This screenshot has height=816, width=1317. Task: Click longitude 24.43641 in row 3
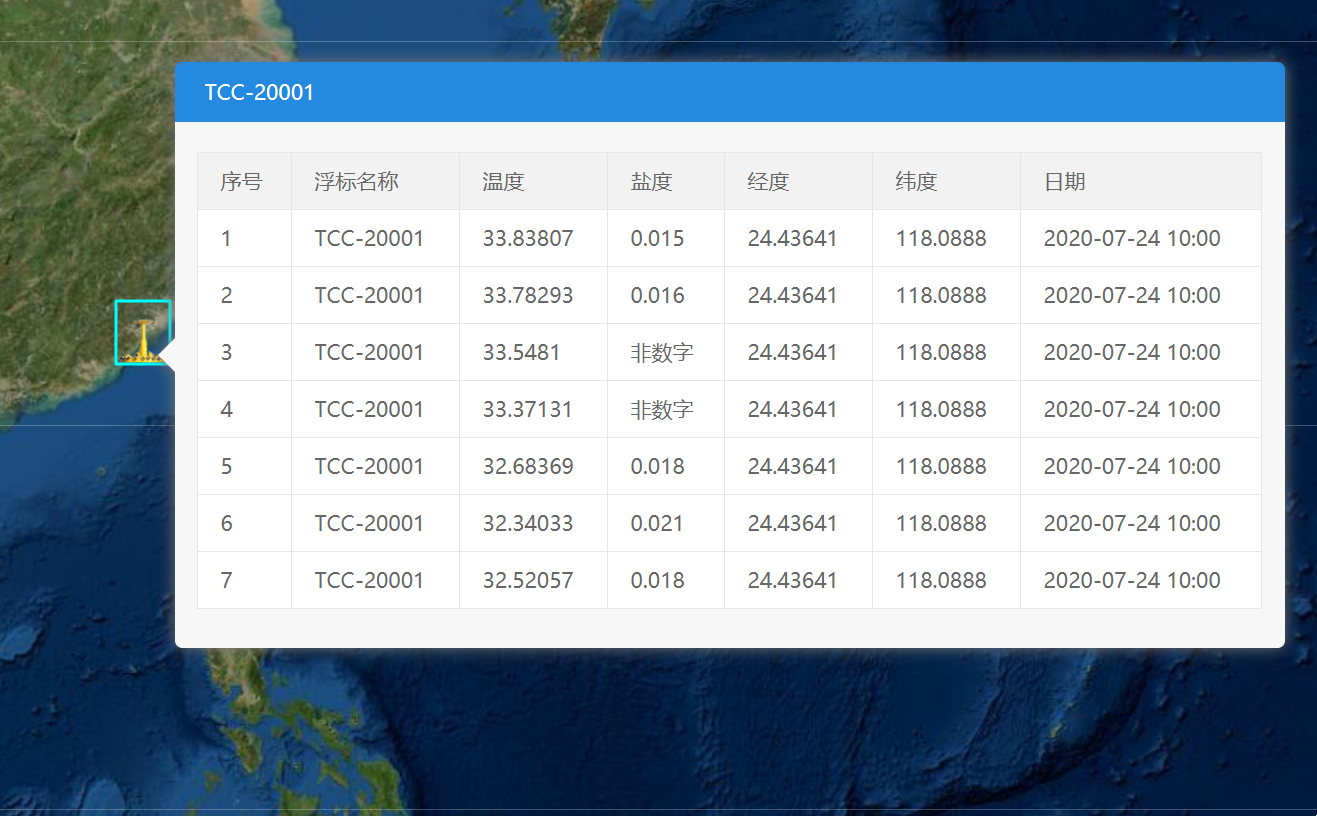pyautogui.click(x=792, y=353)
